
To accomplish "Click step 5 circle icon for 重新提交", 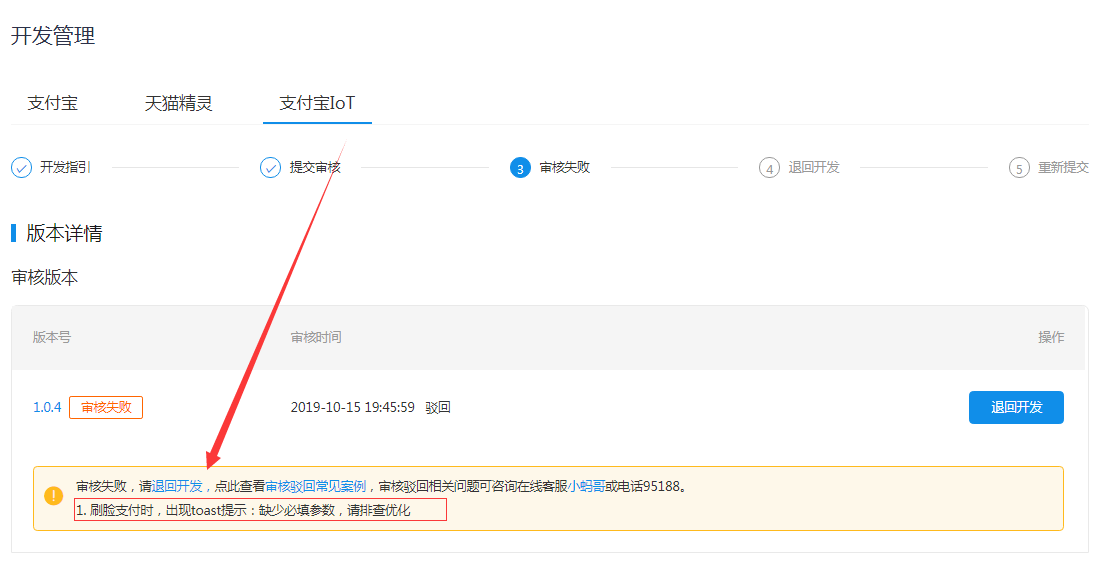I will click(x=1018, y=168).
